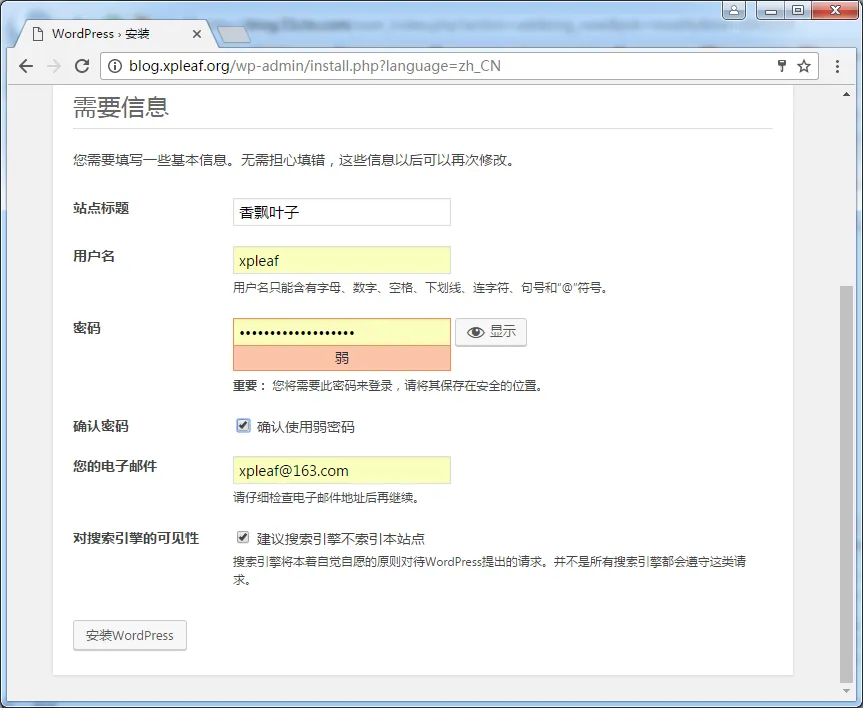Toggle 建议搜索引擎不索引本站点 checkbox

pyautogui.click(x=243, y=537)
